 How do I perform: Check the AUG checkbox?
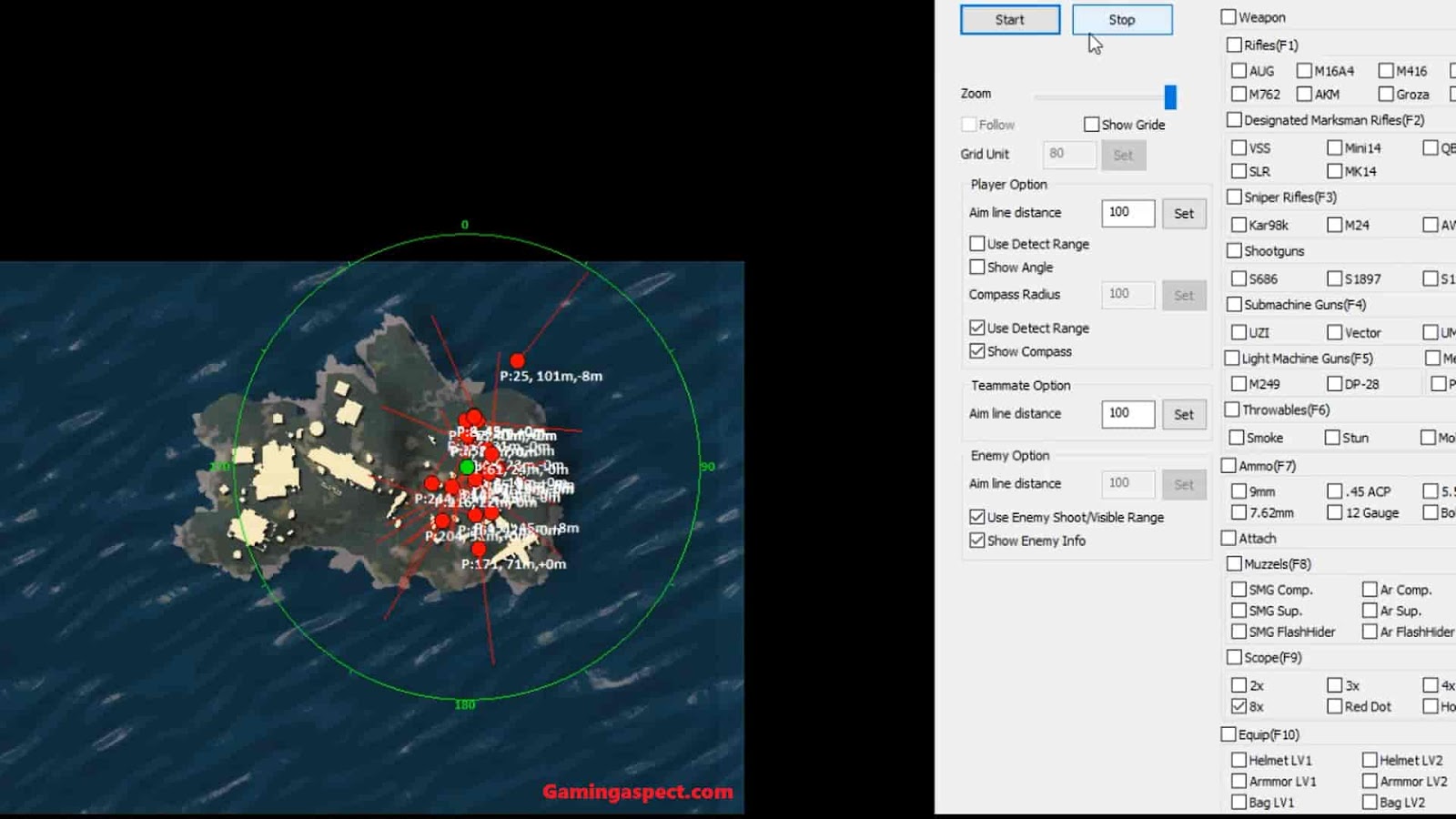tap(1239, 71)
